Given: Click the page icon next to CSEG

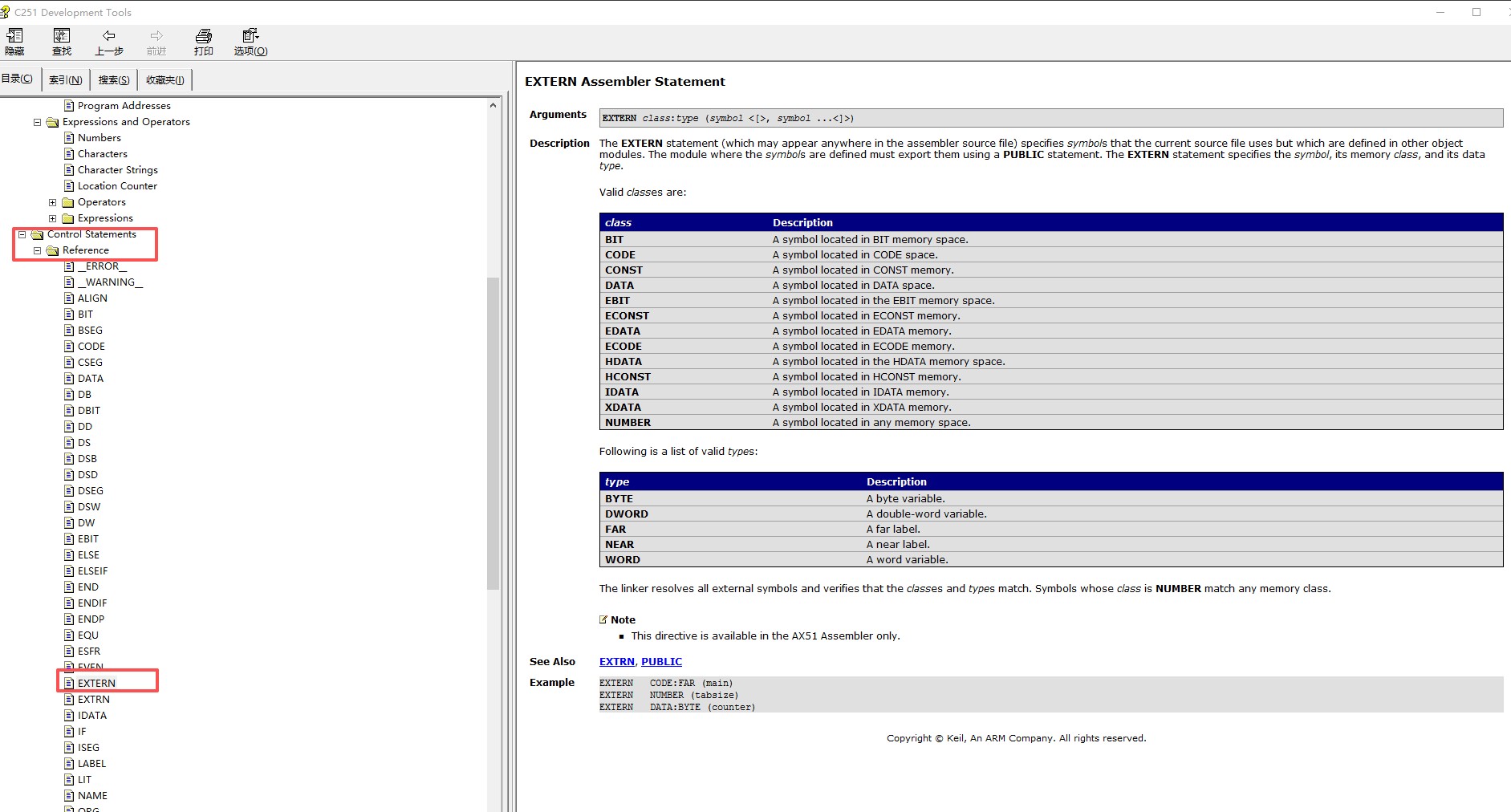Looking at the screenshot, I should pos(69,363).
